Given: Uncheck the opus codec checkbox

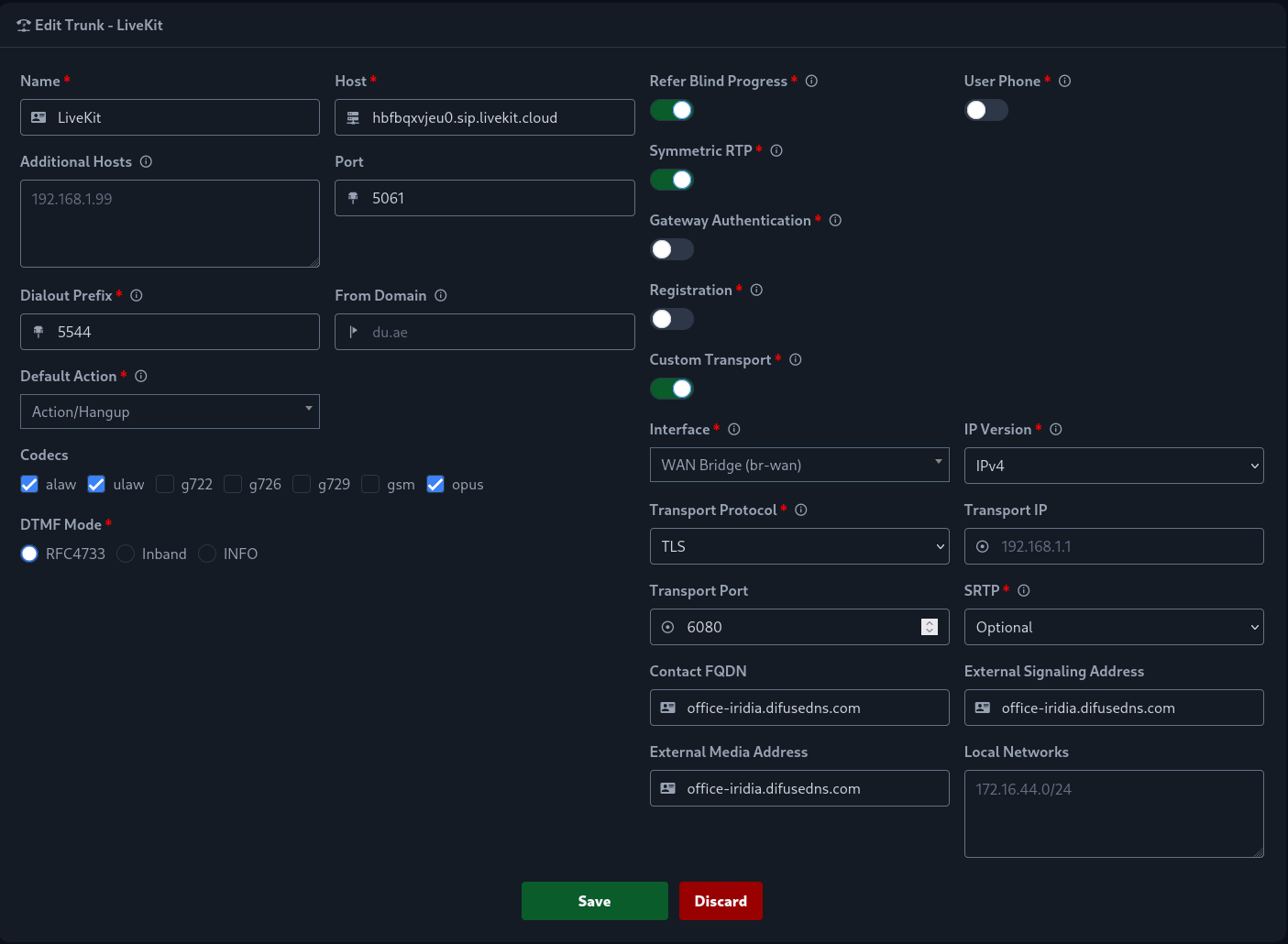Looking at the screenshot, I should pyautogui.click(x=435, y=484).
